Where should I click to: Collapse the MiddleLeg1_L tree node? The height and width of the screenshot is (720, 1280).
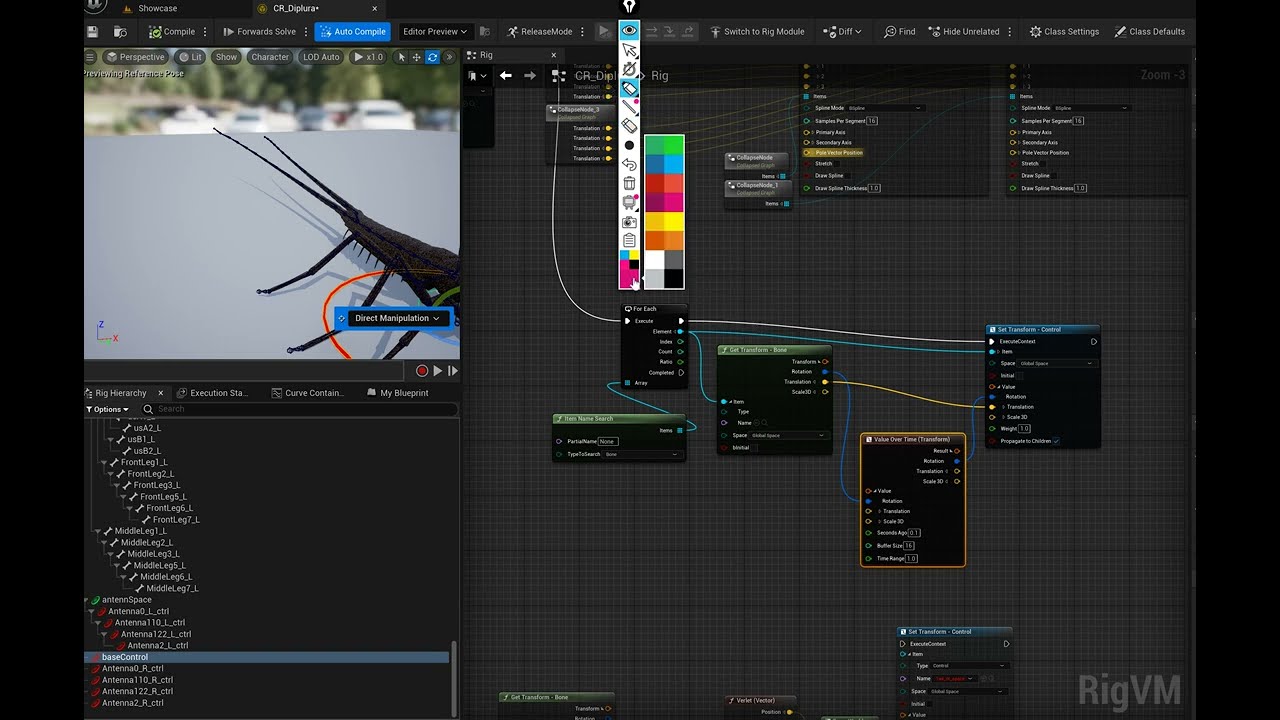point(98,531)
